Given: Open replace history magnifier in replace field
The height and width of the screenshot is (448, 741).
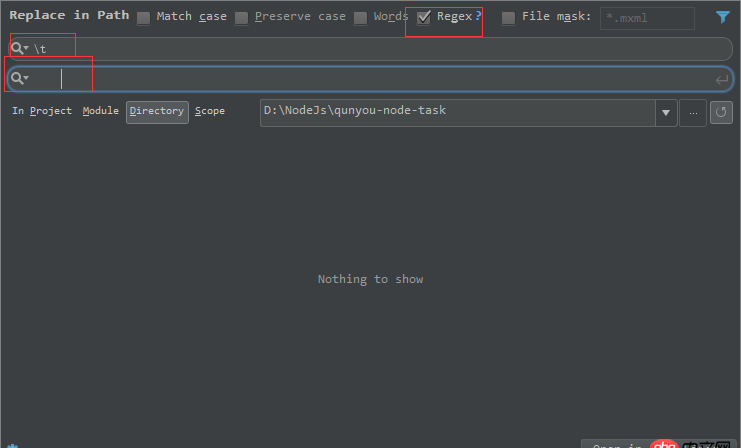Looking at the screenshot, I should pos(19,78).
